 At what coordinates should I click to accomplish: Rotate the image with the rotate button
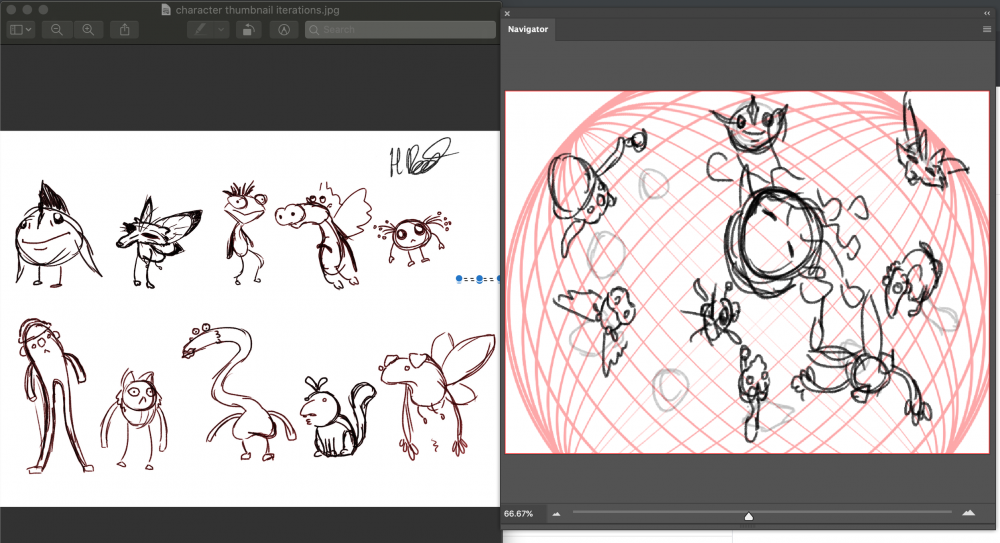point(248,30)
